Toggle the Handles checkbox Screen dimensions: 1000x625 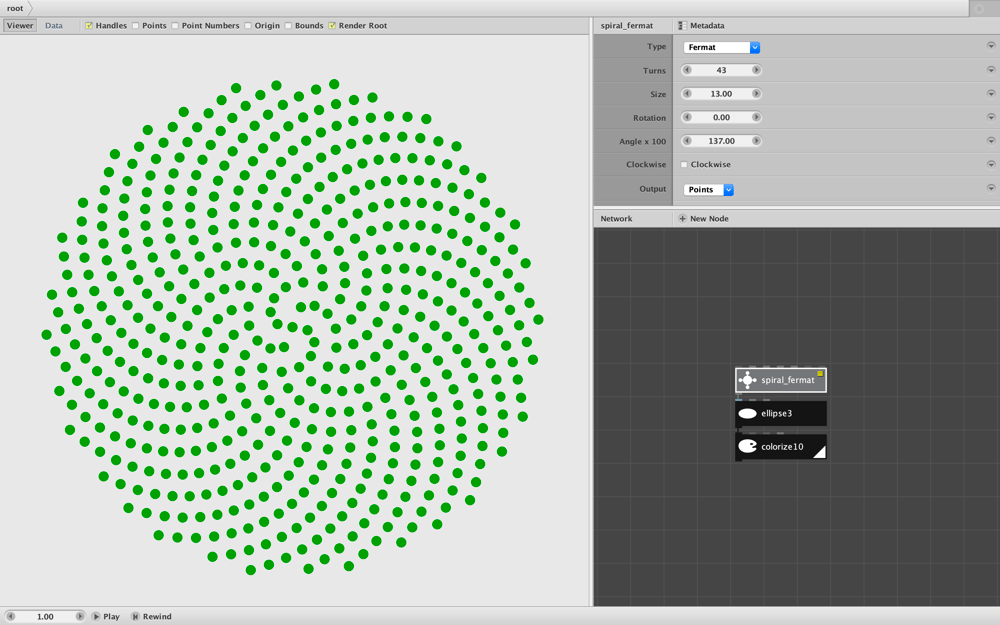(x=89, y=26)
